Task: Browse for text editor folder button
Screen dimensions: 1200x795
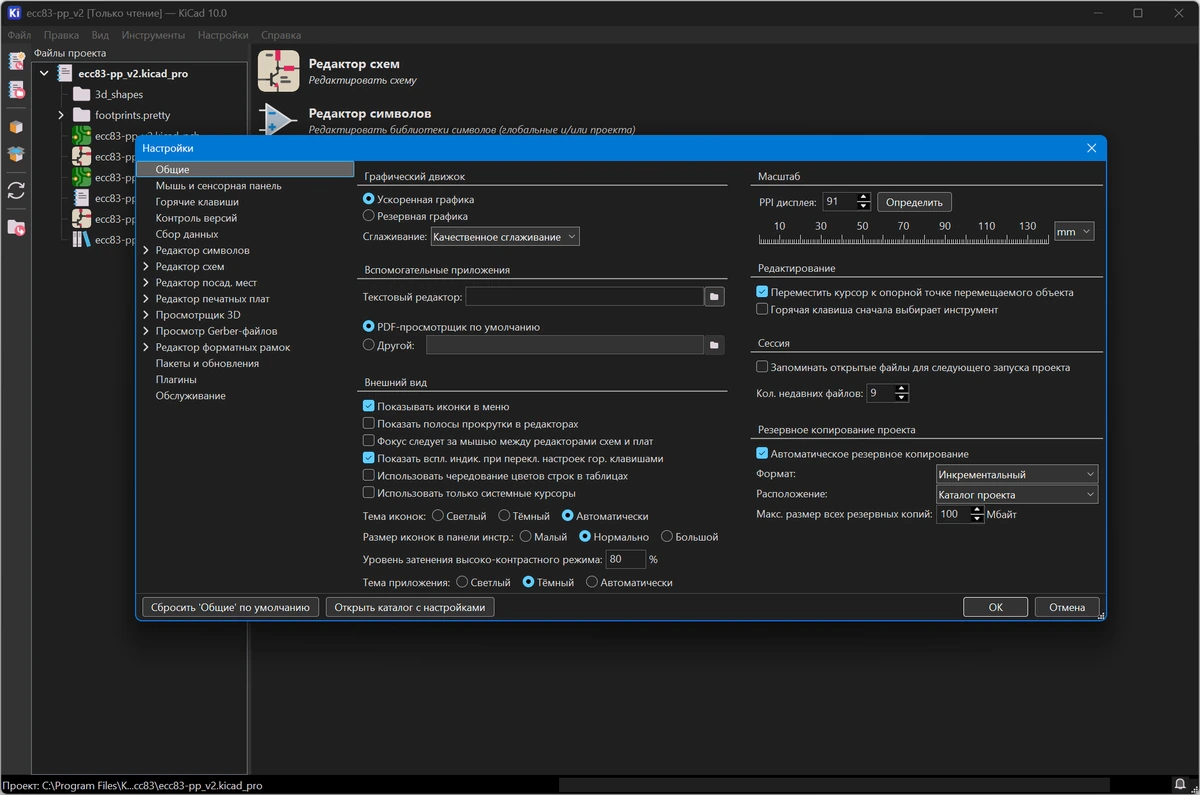Action: pyautogui.click(x=714, y=297)
